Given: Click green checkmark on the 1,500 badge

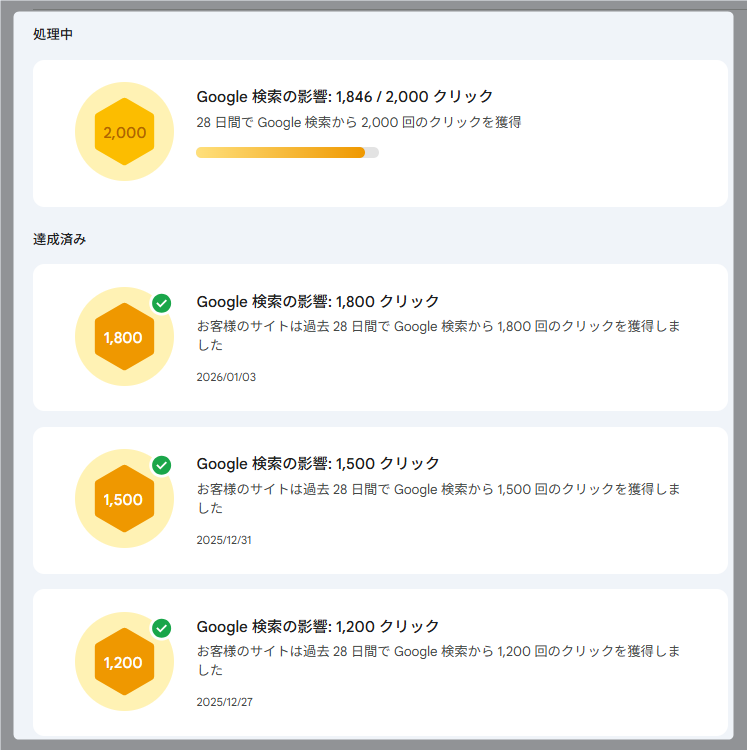Looking at the screenshot, I should pyautogui.click(x=162, y=466).
